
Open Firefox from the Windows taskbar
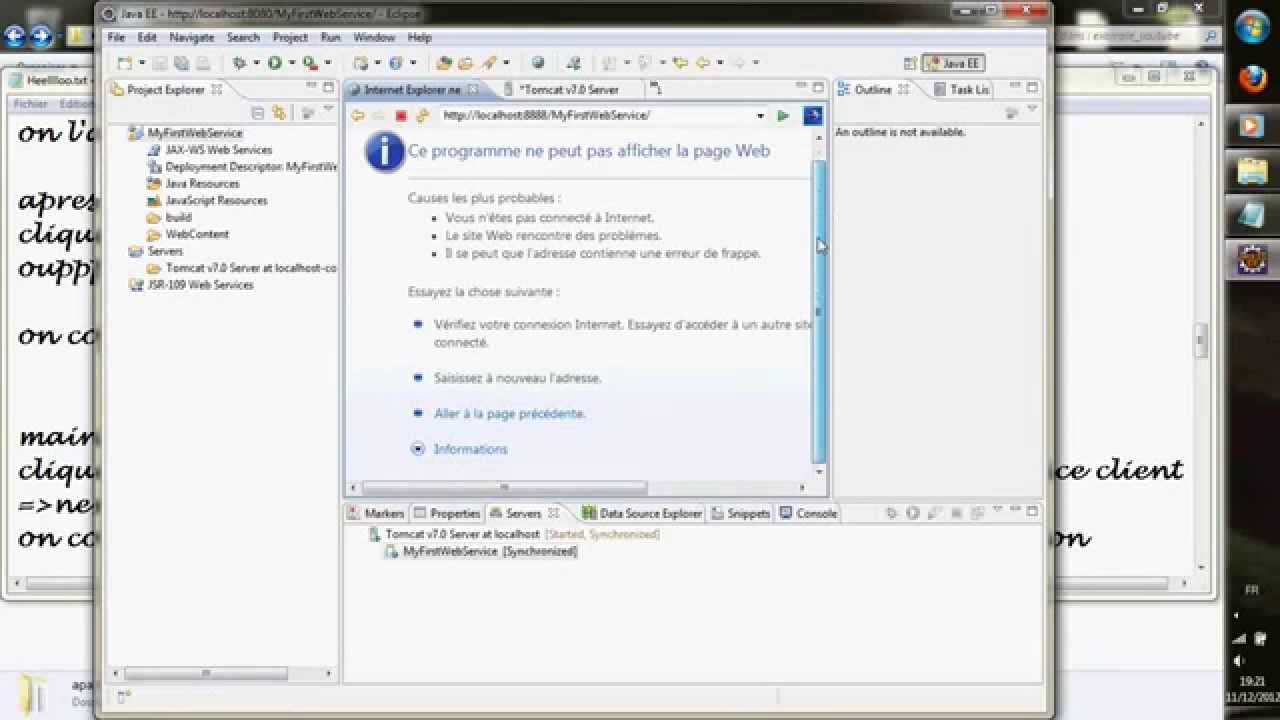coord(1252,78)
